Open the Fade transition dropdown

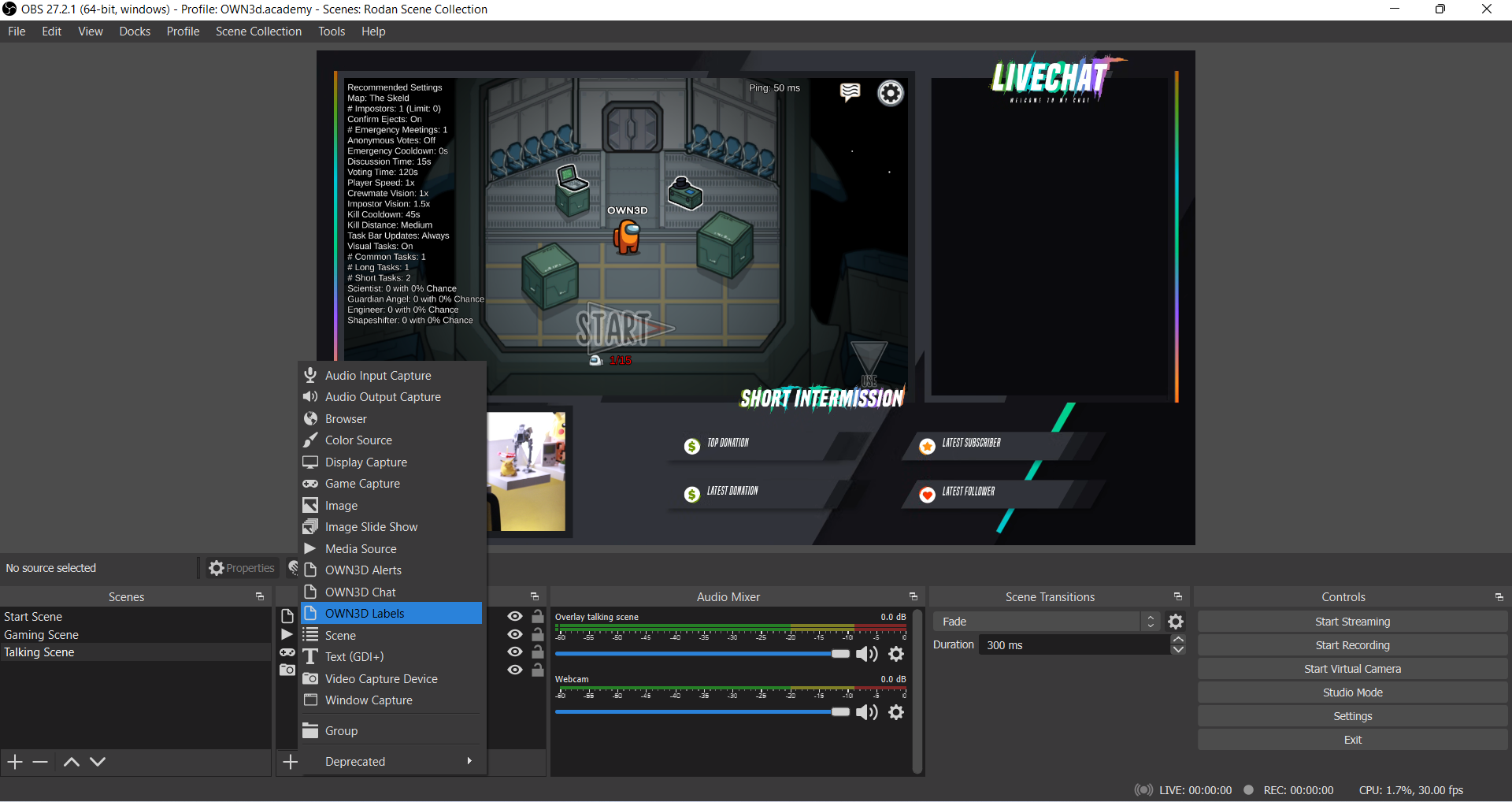tap(1046, 622)
